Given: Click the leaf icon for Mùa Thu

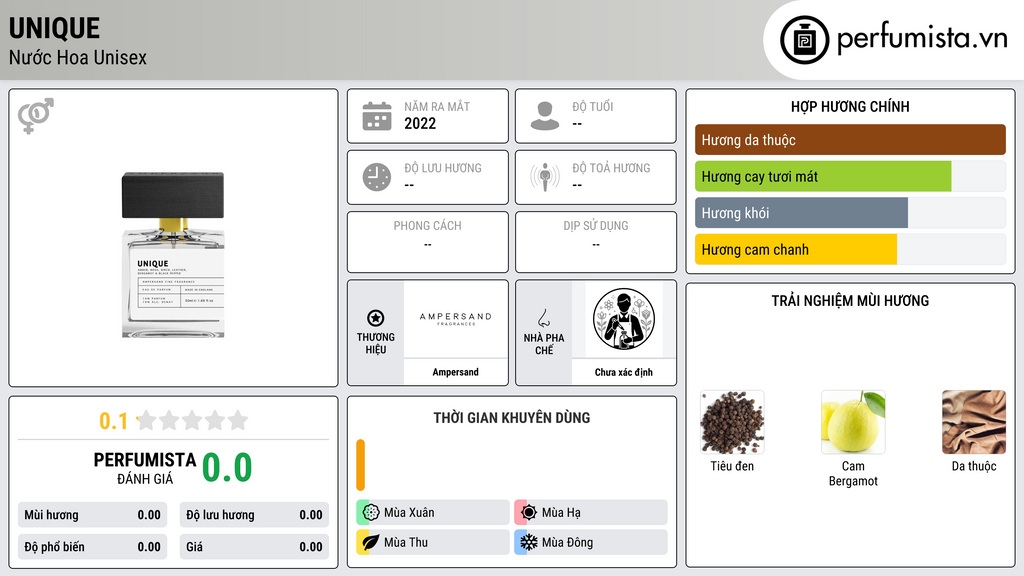Looking at the screenshot, I should tap(370, 542).
